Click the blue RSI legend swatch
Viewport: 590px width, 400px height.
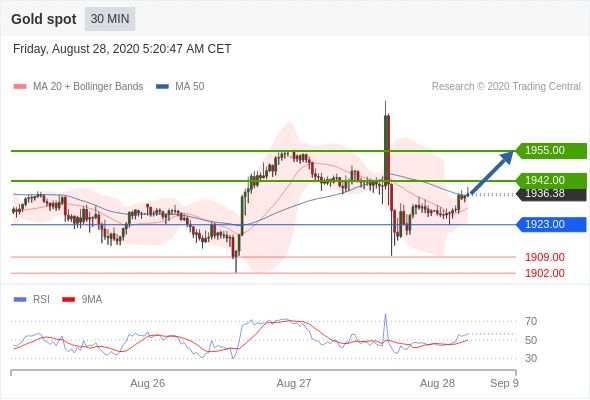(20, 300)
